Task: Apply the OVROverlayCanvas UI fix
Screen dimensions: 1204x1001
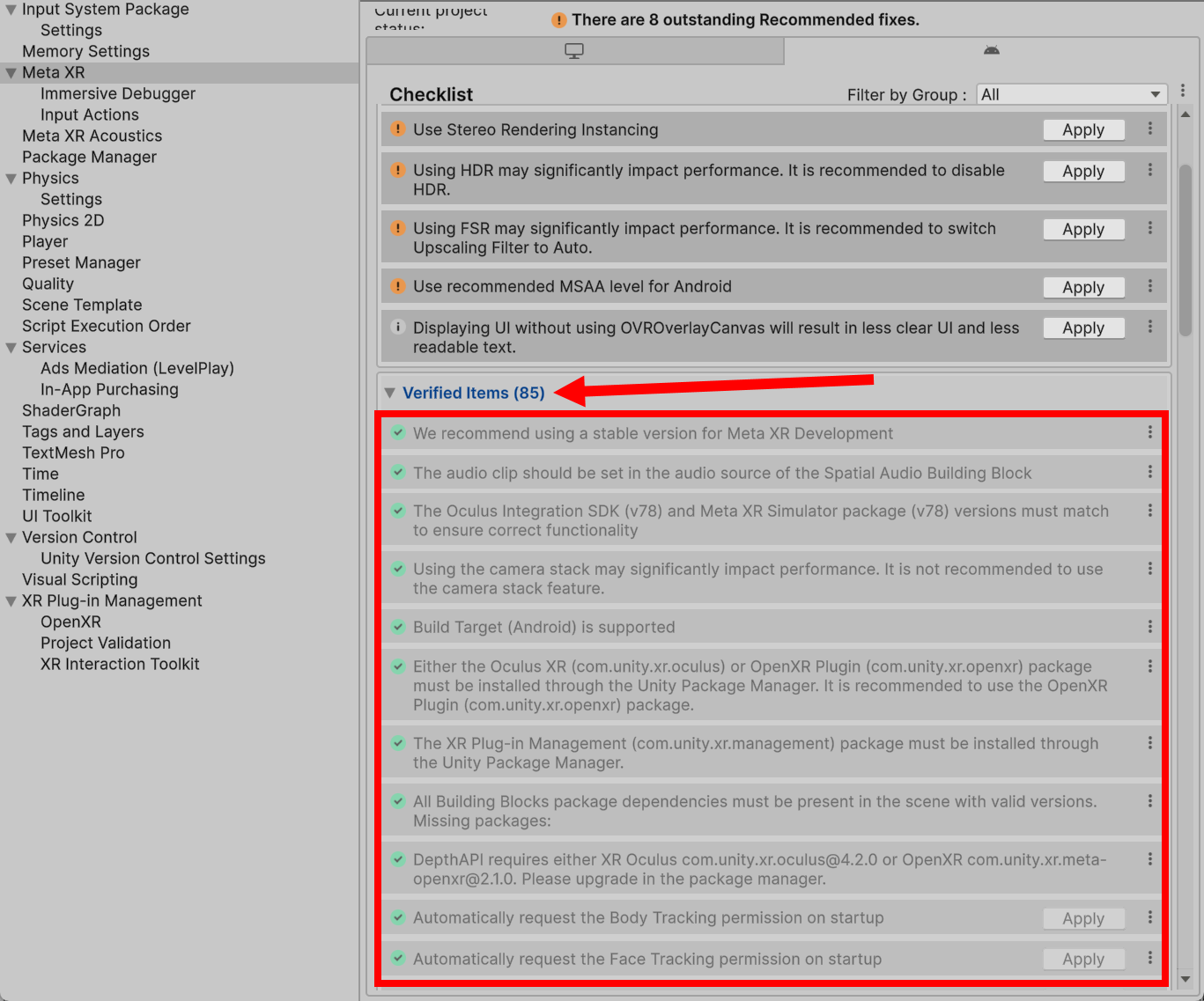Action: pos(1083,328)
